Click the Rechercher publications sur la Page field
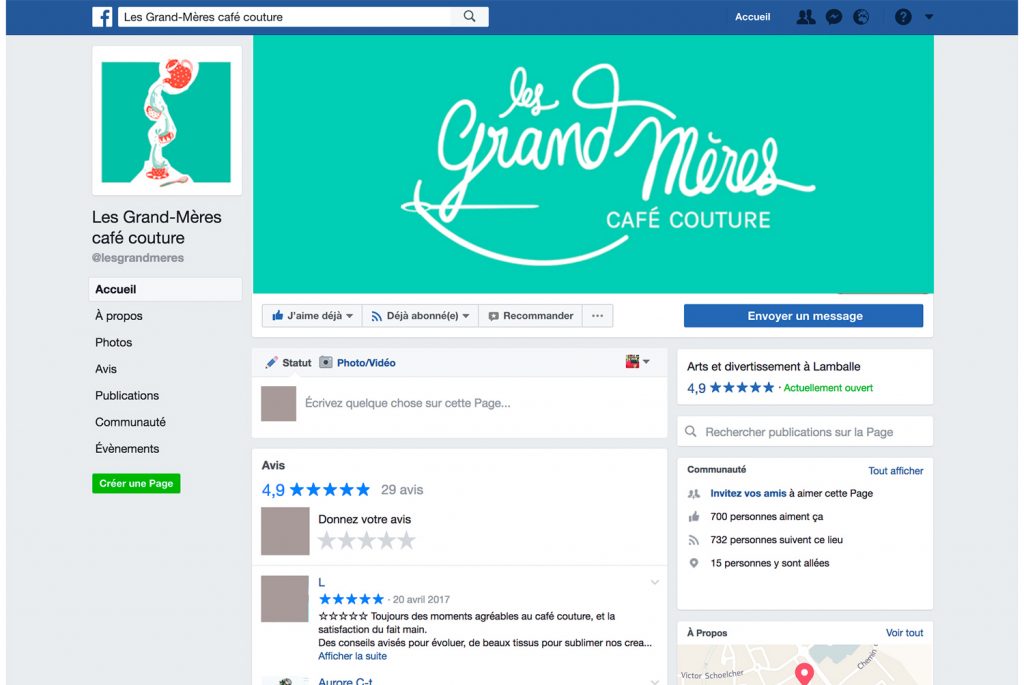 805,432
